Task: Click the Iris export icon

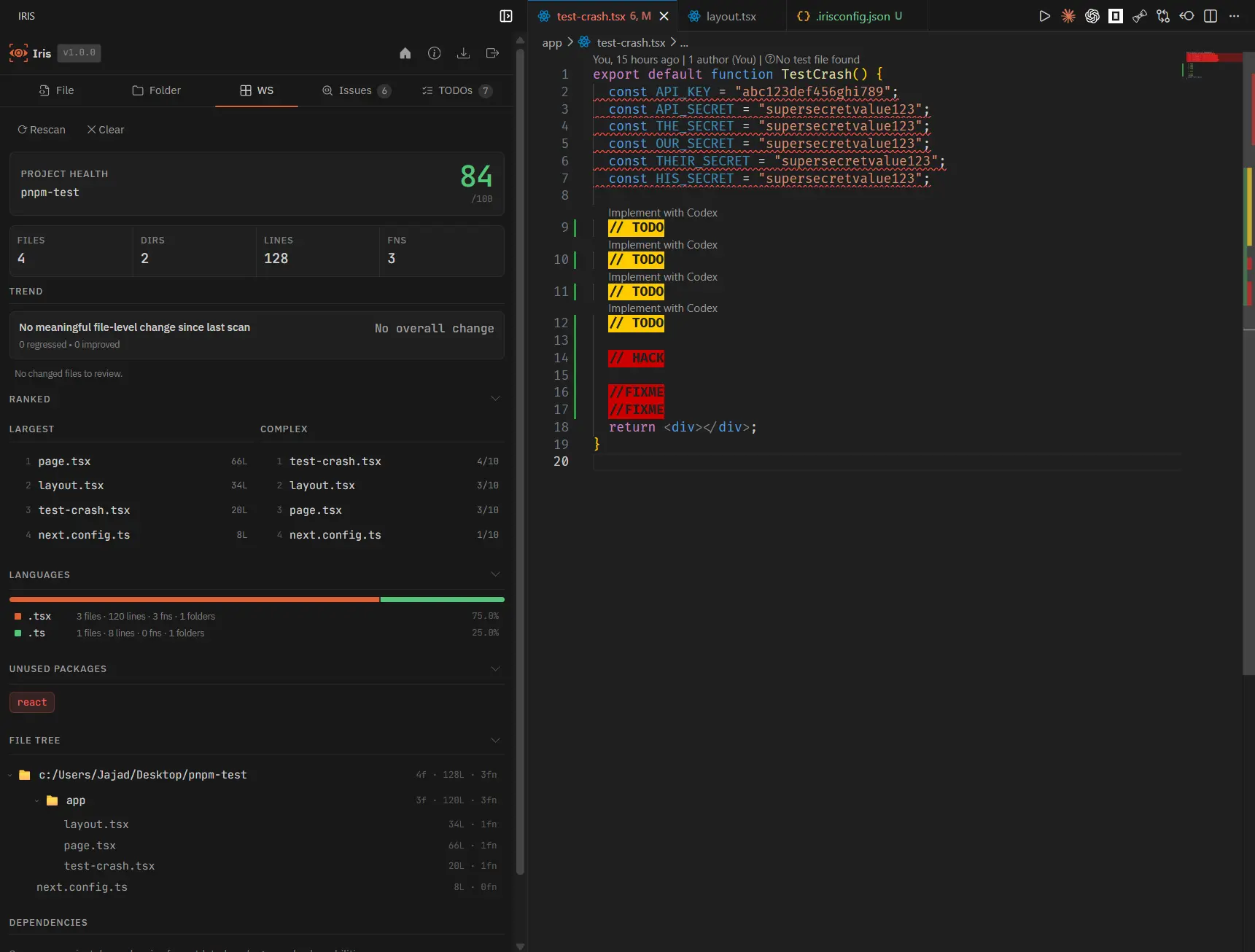Action: click(492, 53)
